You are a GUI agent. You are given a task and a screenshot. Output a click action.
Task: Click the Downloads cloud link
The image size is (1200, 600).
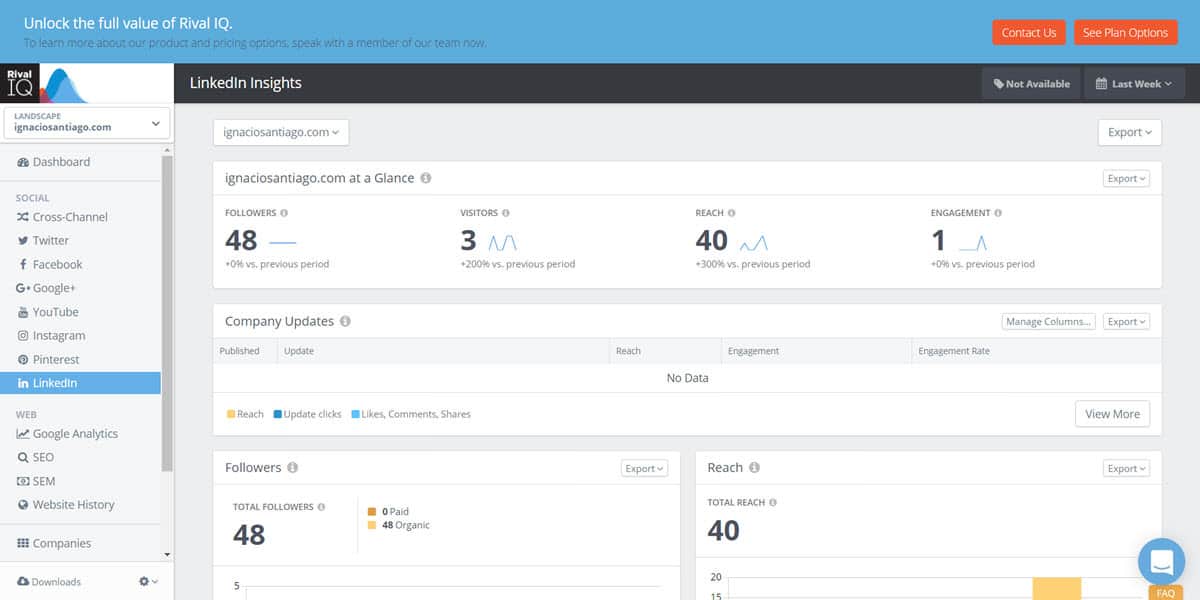(x=49, y=582)
